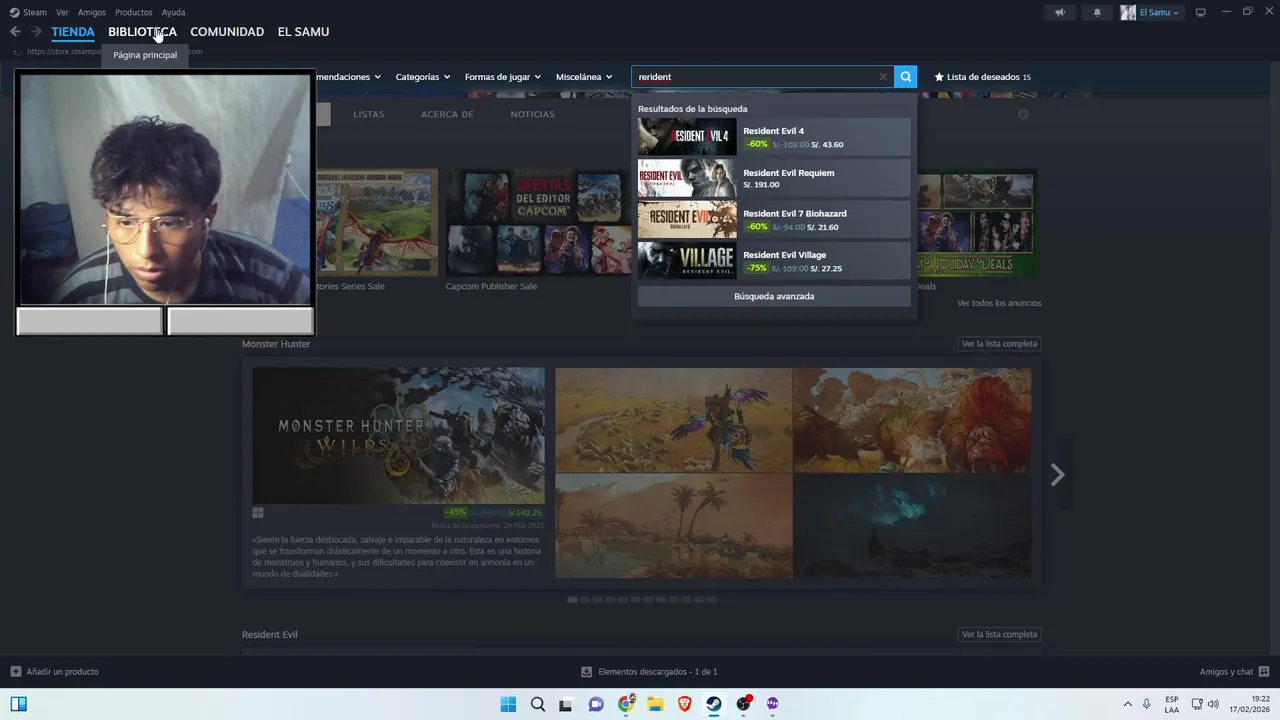Click the microphone tray icon
The width and height of the screenshot is (1280, 720).
(1147, 704)
